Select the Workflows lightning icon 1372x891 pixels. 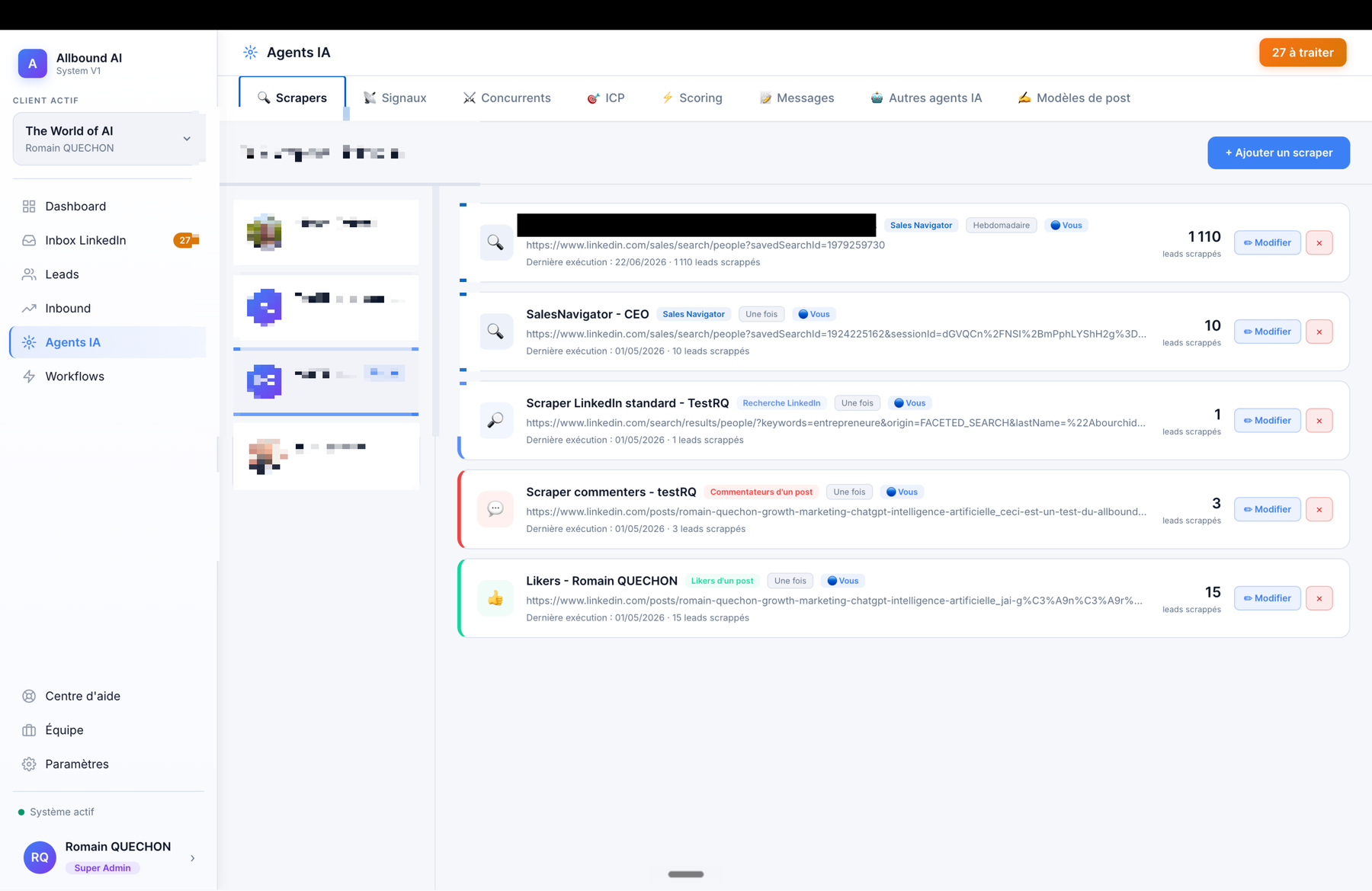(29, 377)
